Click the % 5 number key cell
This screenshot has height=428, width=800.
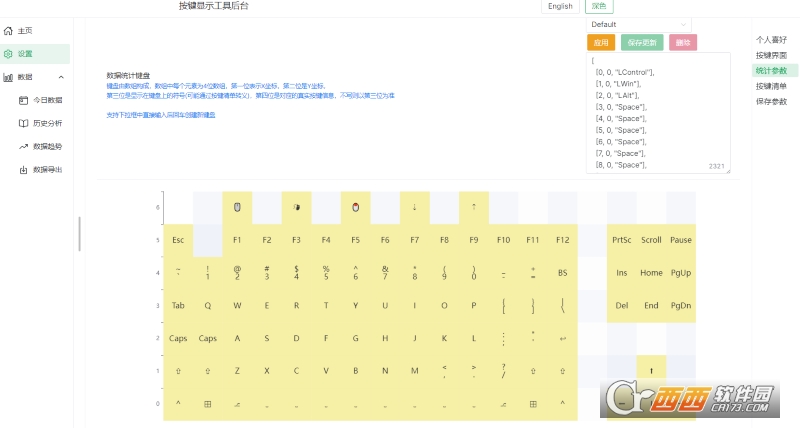pyautogui.click(x=326, y=273)
